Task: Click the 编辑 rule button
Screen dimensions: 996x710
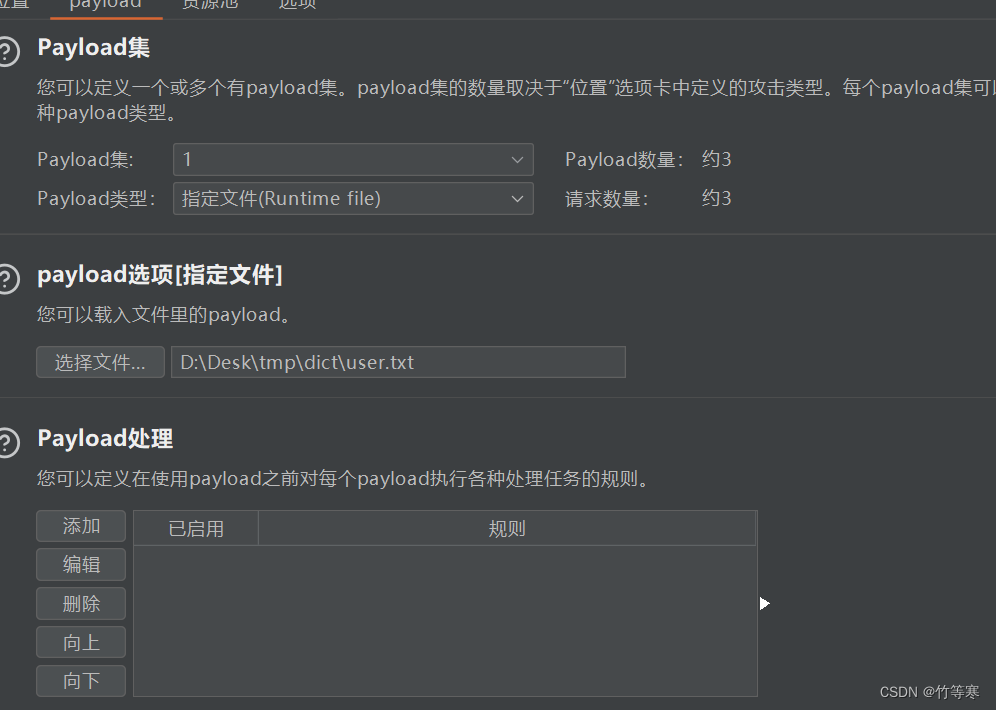Action: pyautogui.click(x=81, y=565)
